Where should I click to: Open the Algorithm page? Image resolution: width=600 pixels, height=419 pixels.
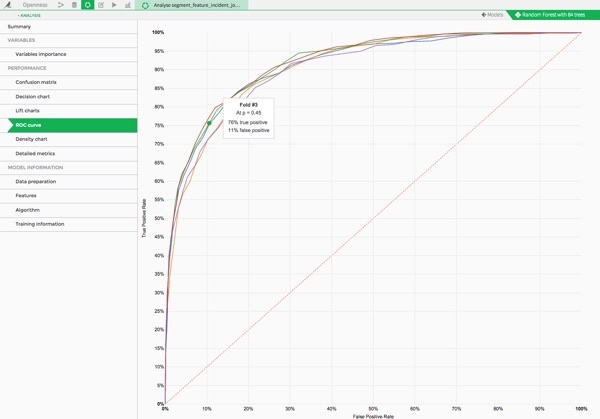tap(68, 210)
